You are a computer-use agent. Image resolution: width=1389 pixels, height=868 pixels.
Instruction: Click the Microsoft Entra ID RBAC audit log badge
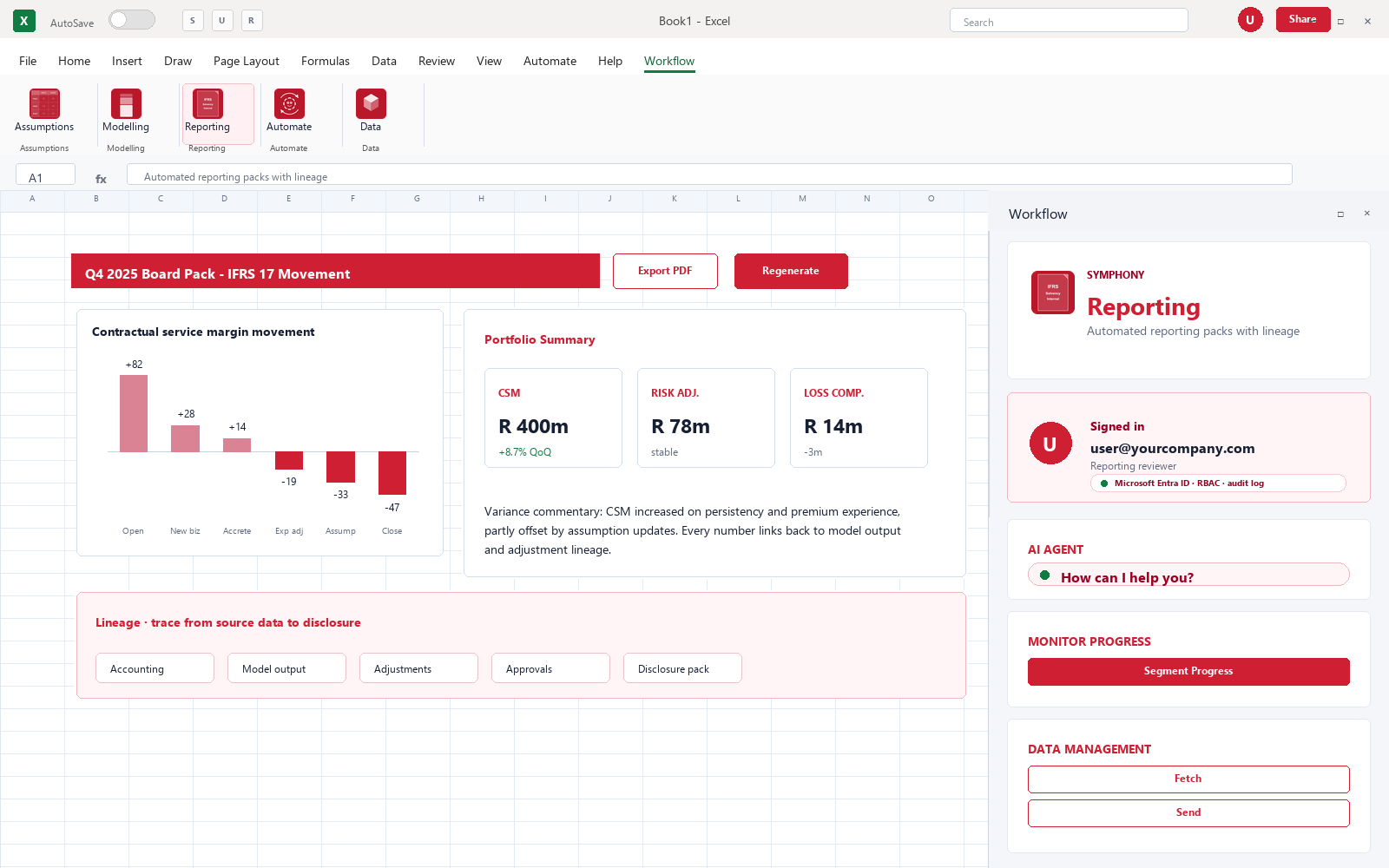tap(1218, 483)
